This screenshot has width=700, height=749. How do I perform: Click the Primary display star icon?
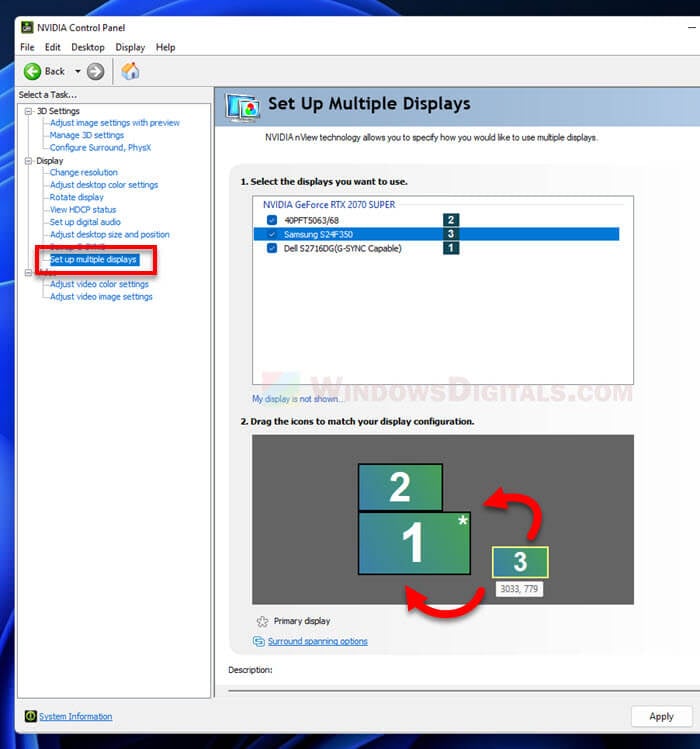coord(262,621)
